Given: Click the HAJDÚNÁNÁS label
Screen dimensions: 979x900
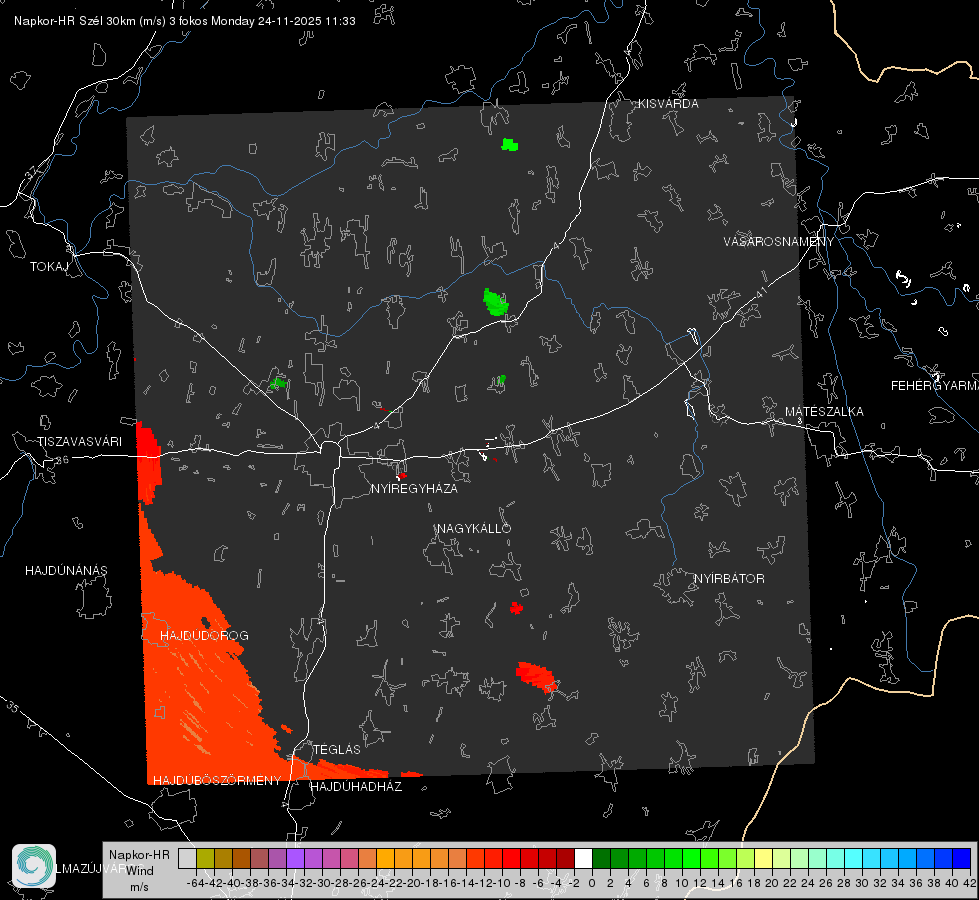Looking at the screenshot, I should tap(66, 570).
